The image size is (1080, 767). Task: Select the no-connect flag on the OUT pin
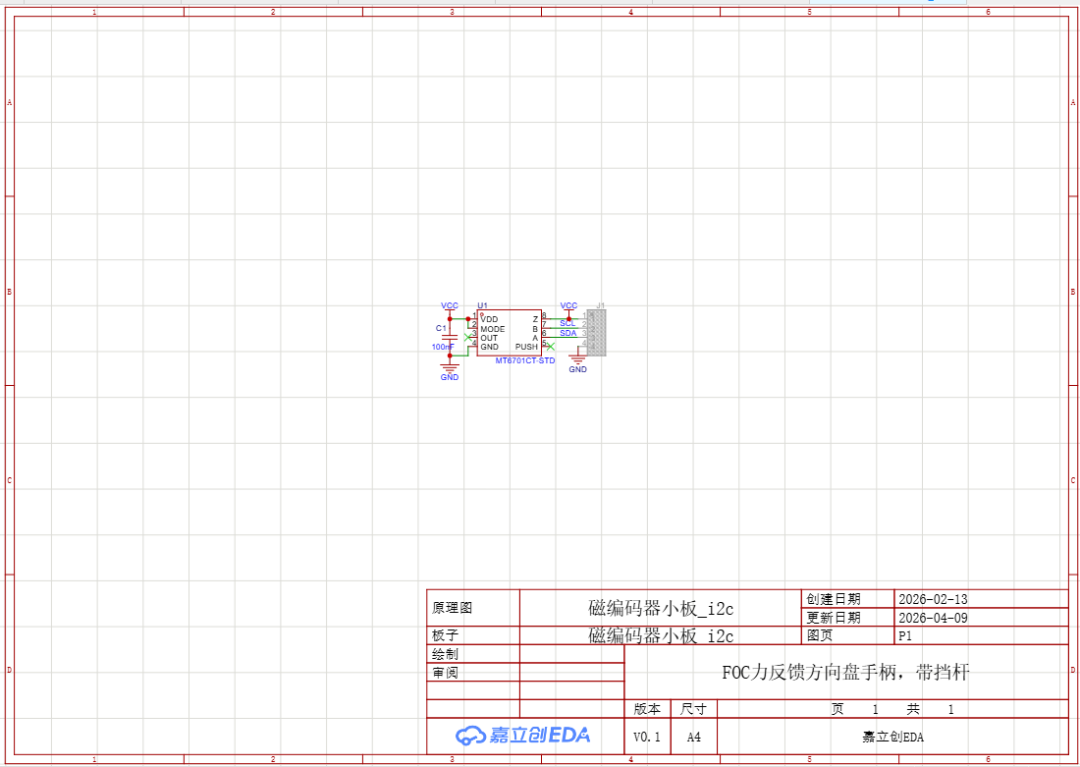pyautogui.click(x=468, y=337)
